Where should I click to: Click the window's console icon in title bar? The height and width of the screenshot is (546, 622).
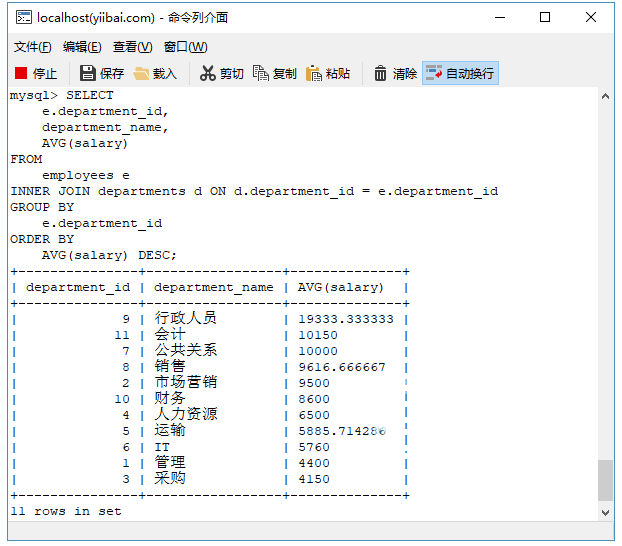(x=24, y=17)
